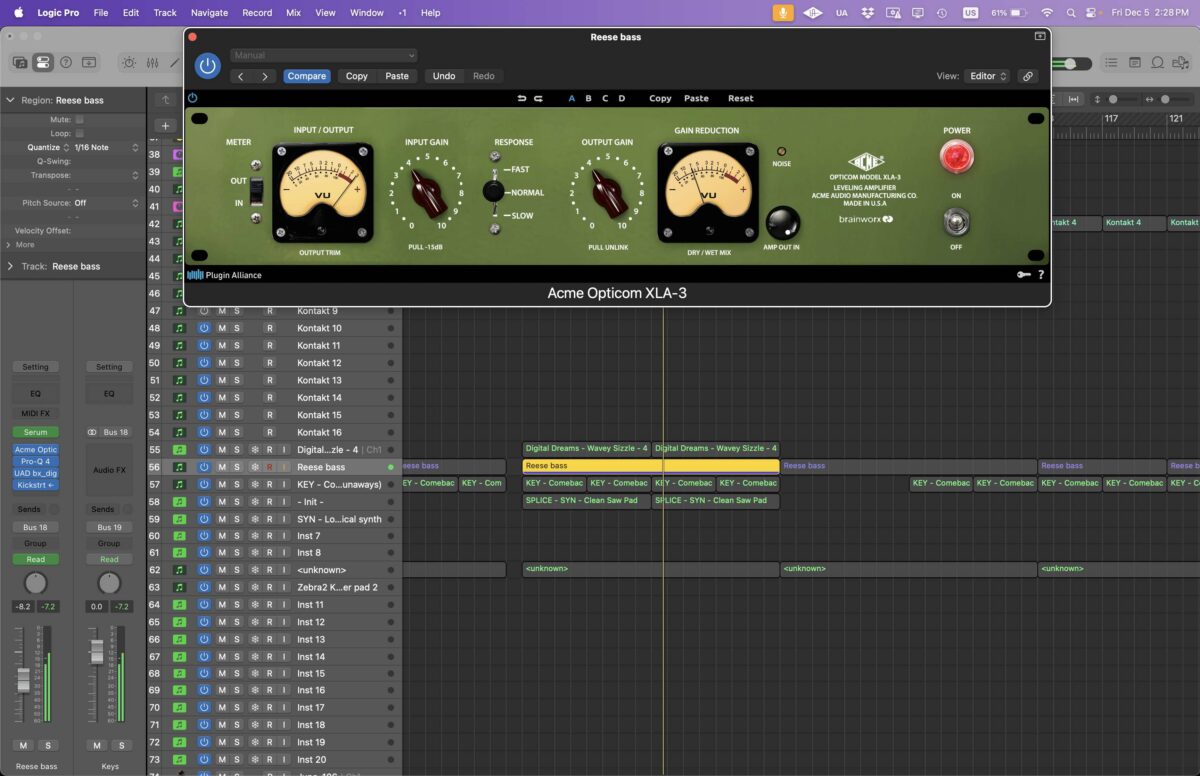
Task: Solo the Kontakt 12 track
Action: [237, 363]
